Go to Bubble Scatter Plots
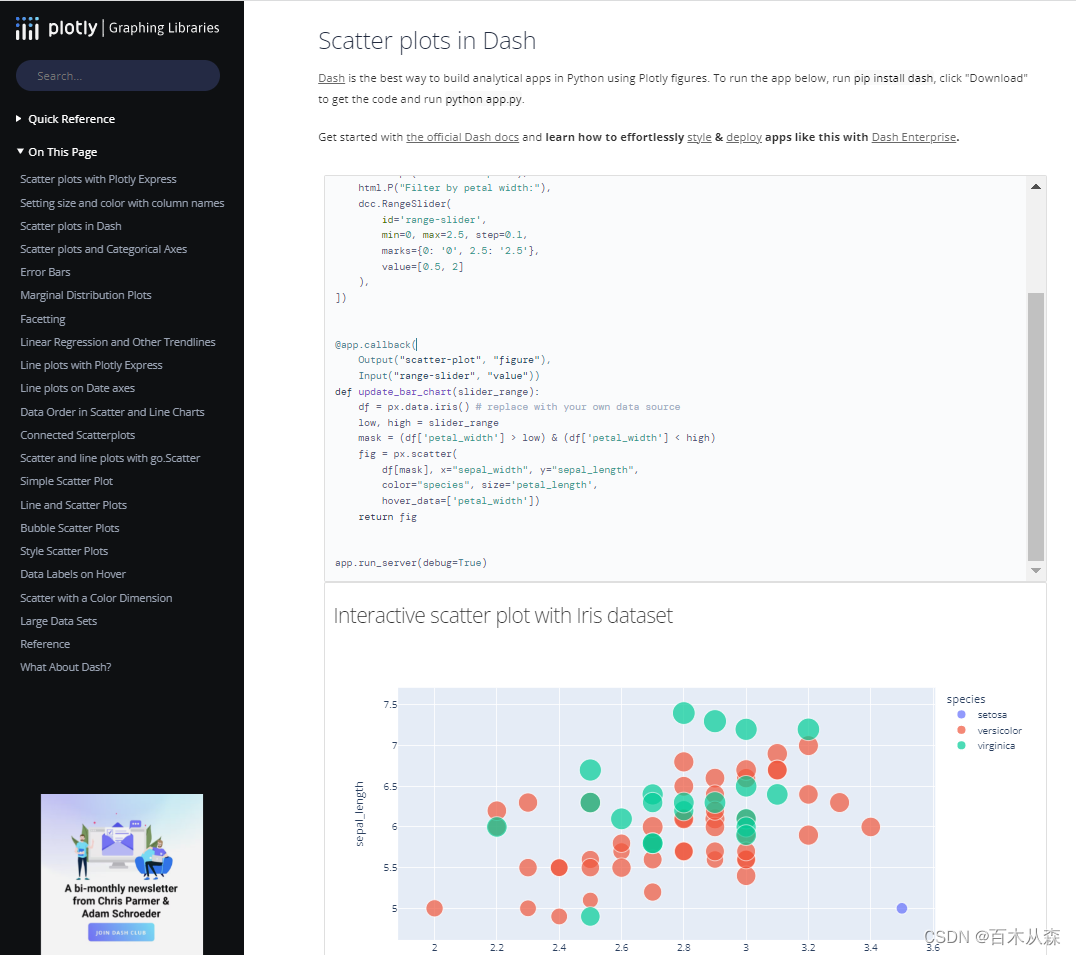 point(70,528)
